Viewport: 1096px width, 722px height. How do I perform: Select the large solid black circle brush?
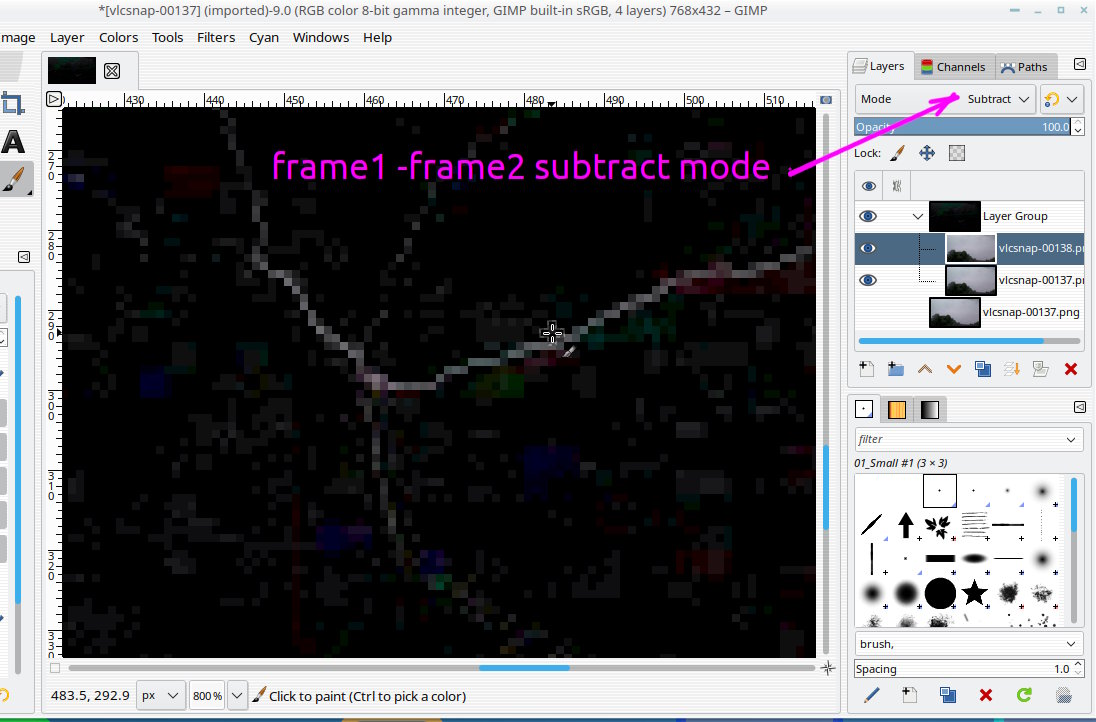pyautogui.click(x=940, y=593)
